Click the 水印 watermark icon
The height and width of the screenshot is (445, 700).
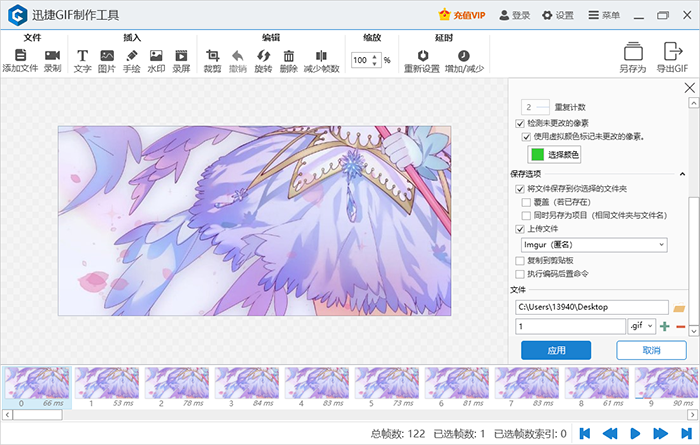[x=156, y=61]
